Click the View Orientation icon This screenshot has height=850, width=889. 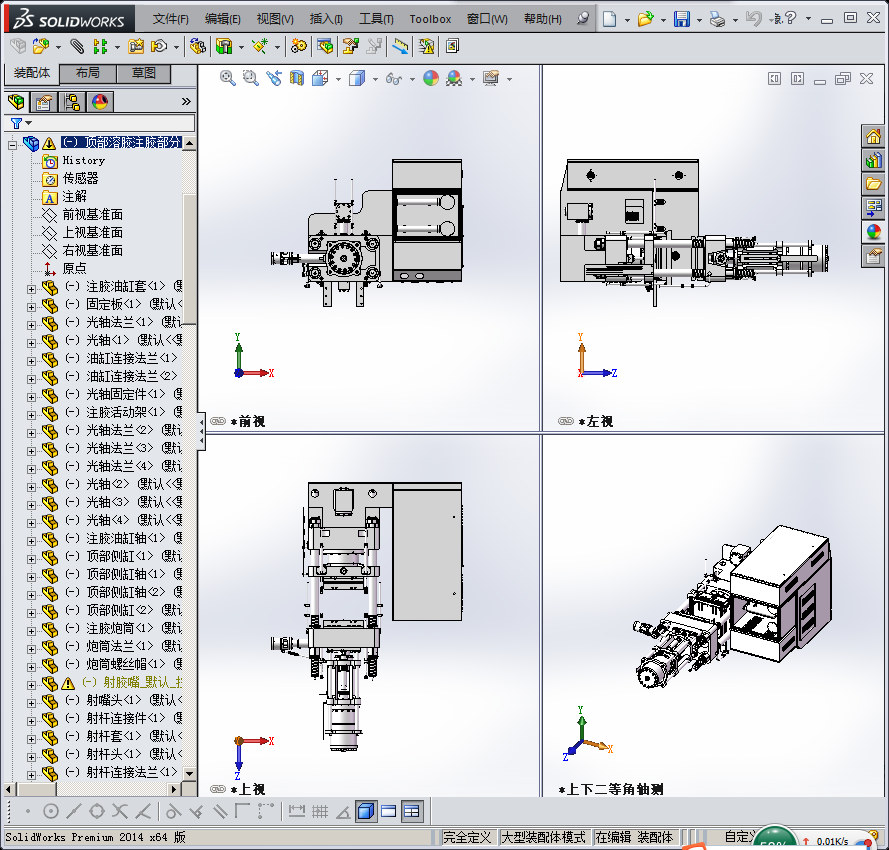tap(320, 78)
